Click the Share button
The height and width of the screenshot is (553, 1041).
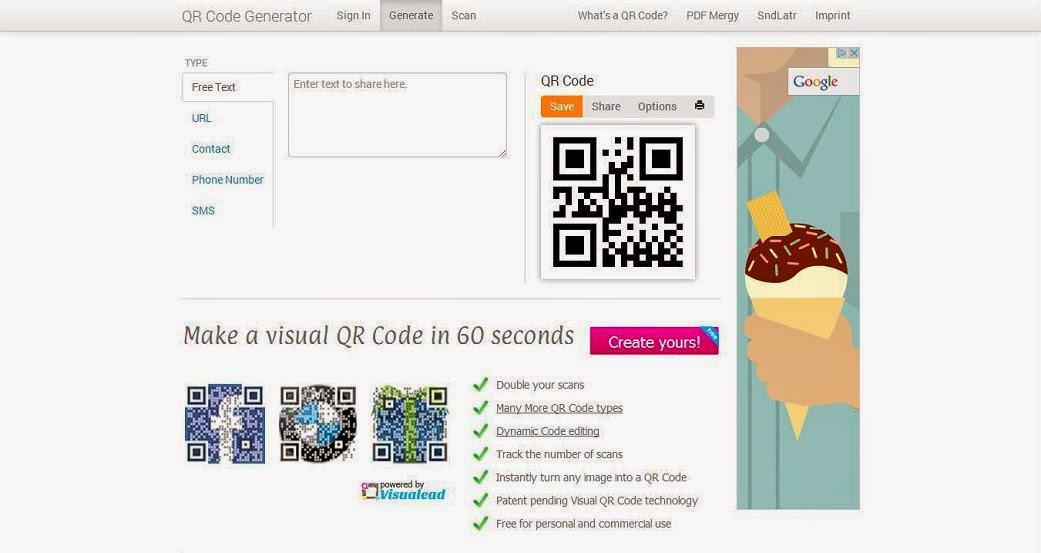606,106
